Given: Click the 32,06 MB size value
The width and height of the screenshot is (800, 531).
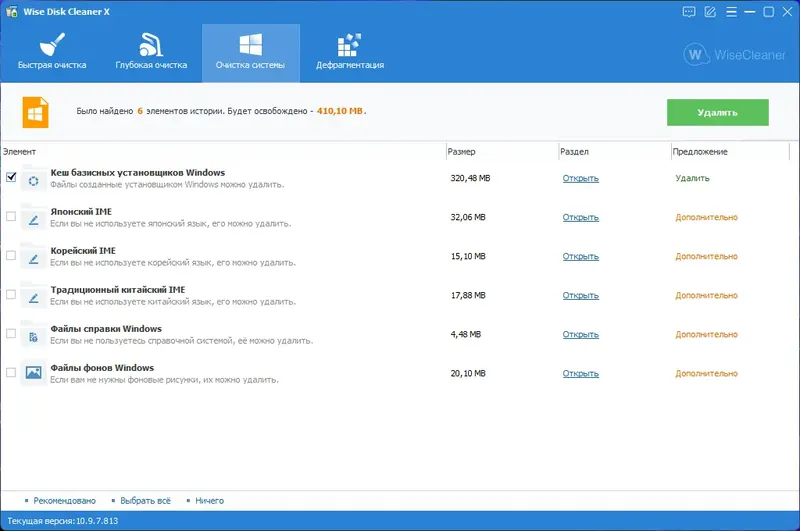Looking at the screenshot, I should (x=468, y=217).
